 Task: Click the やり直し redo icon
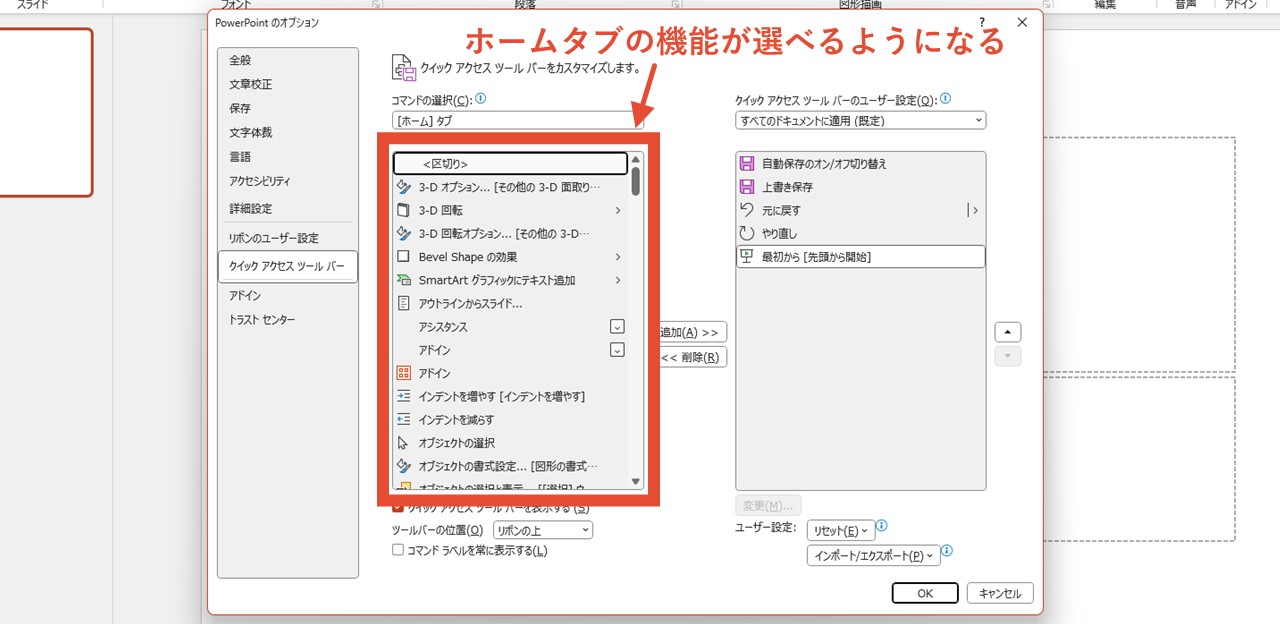(746, 233)
